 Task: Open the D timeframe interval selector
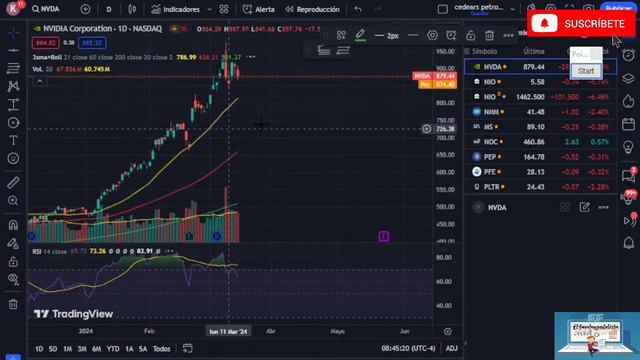[109, 9]
